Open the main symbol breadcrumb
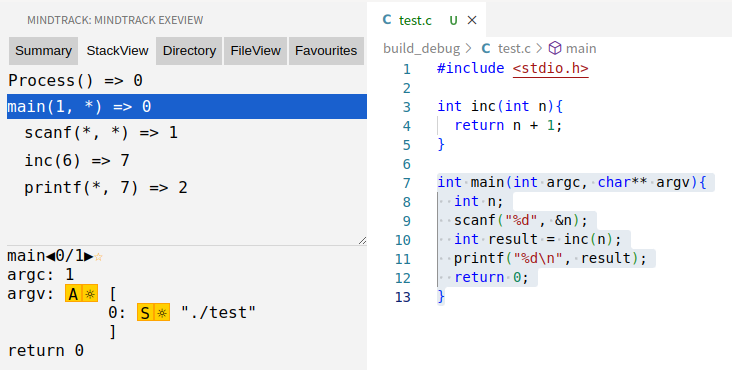Image resolution: width=732 pixels, height=370 pixels. pyautogui.click(x=581, y=49)
